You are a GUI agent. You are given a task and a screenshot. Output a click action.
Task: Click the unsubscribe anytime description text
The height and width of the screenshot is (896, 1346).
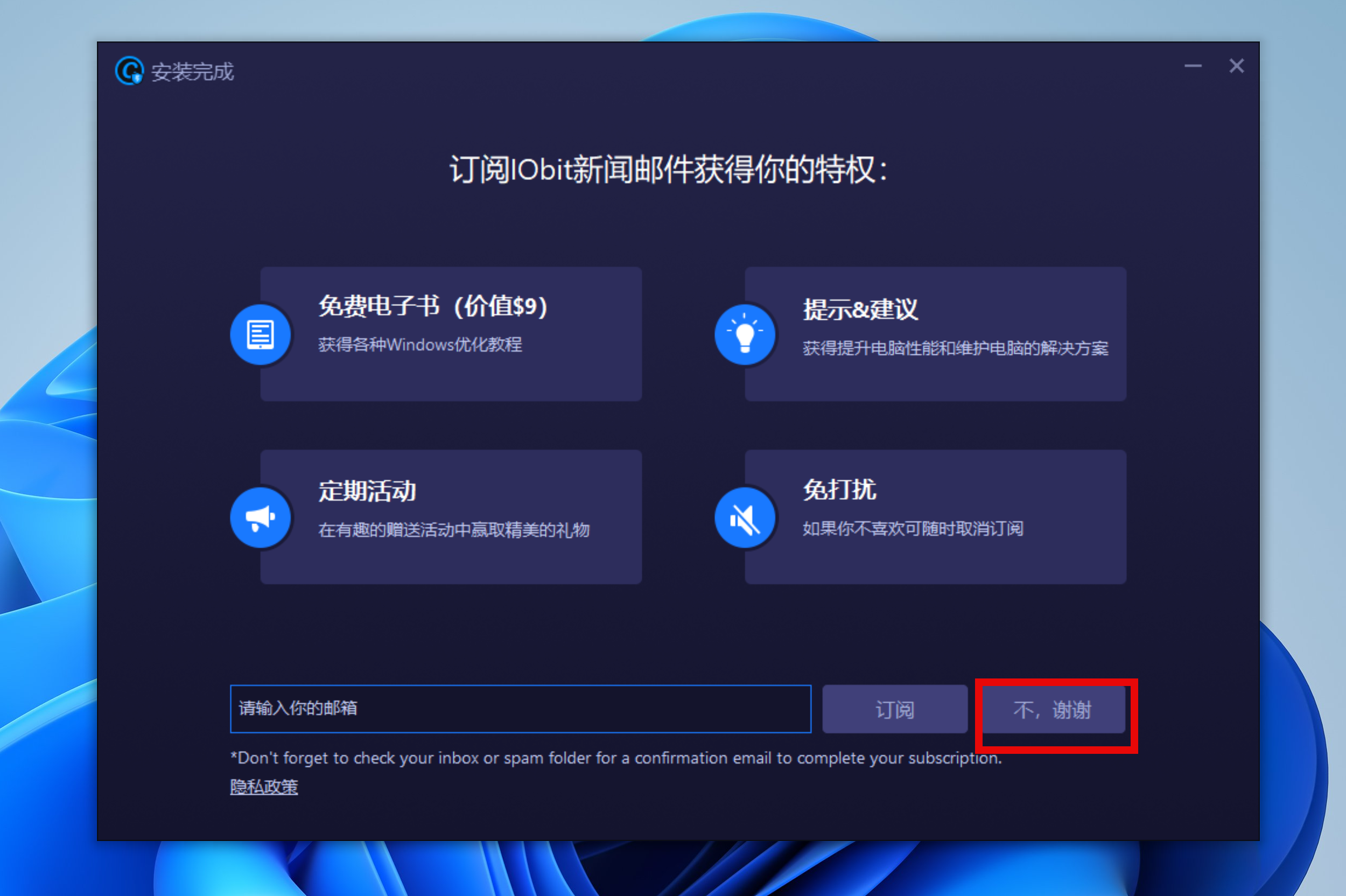(913, 529)
